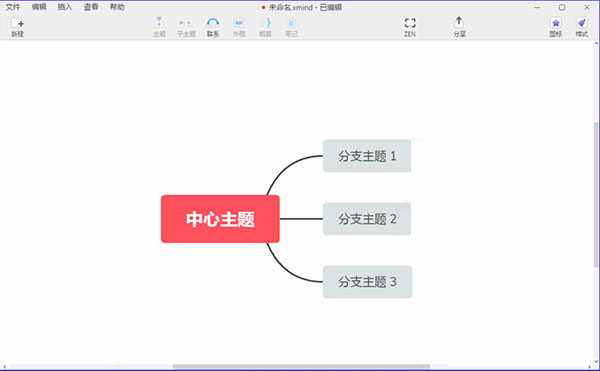Click the 新建 (New) toolbar icon

click(x=18, y=27)
